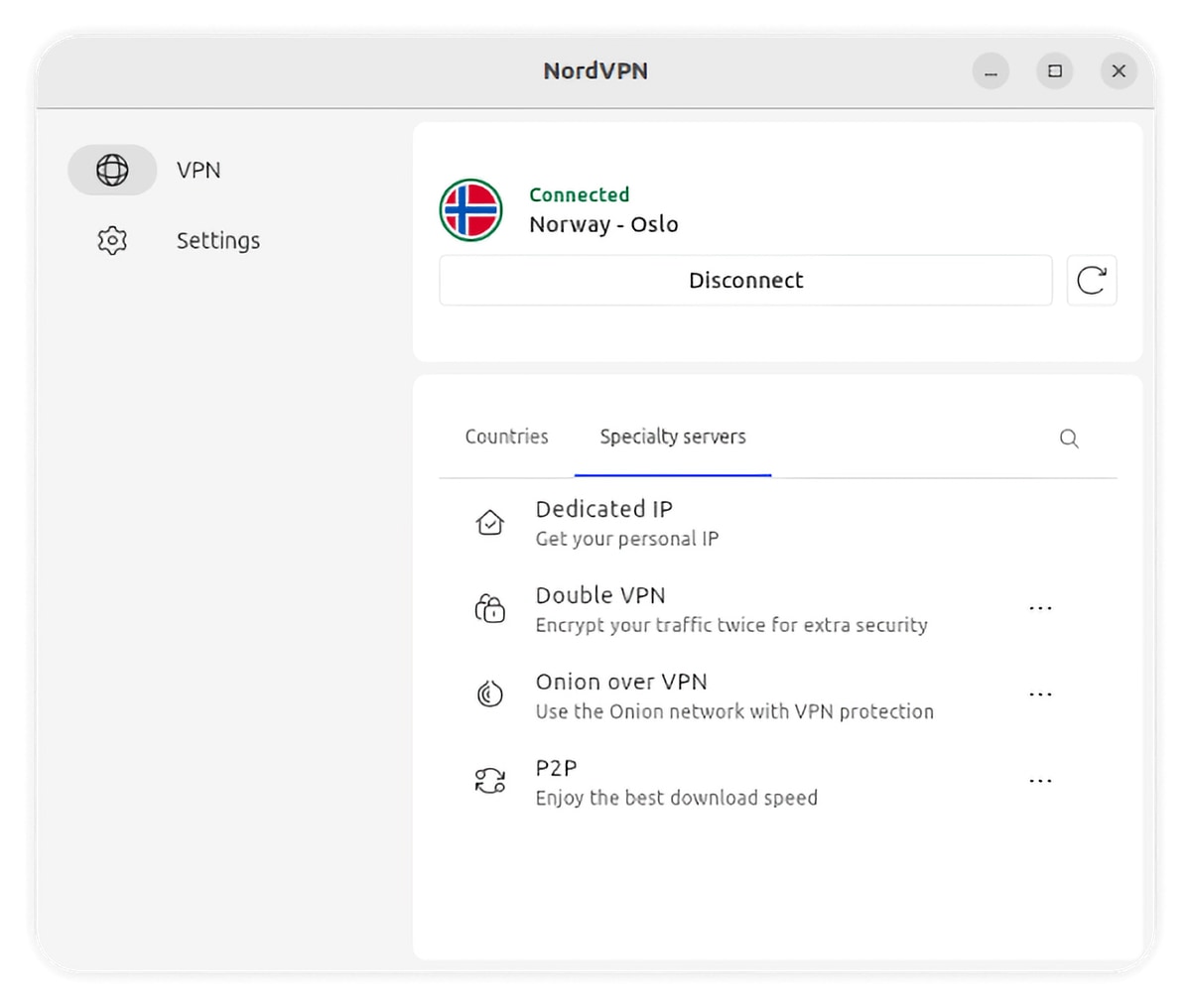Select the Dedicated IP title

pyautogui.click(x=603, y=509)
